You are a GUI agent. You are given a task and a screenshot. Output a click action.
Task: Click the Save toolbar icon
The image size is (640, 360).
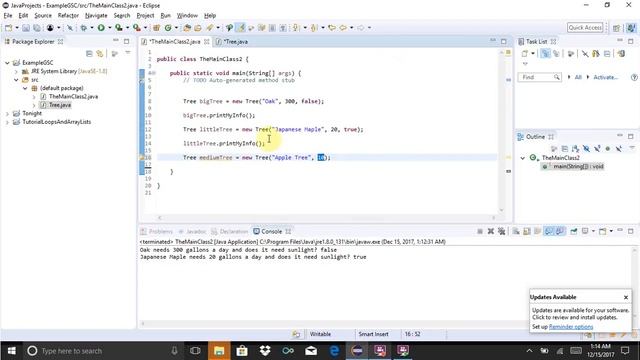(x=26, y=28)
